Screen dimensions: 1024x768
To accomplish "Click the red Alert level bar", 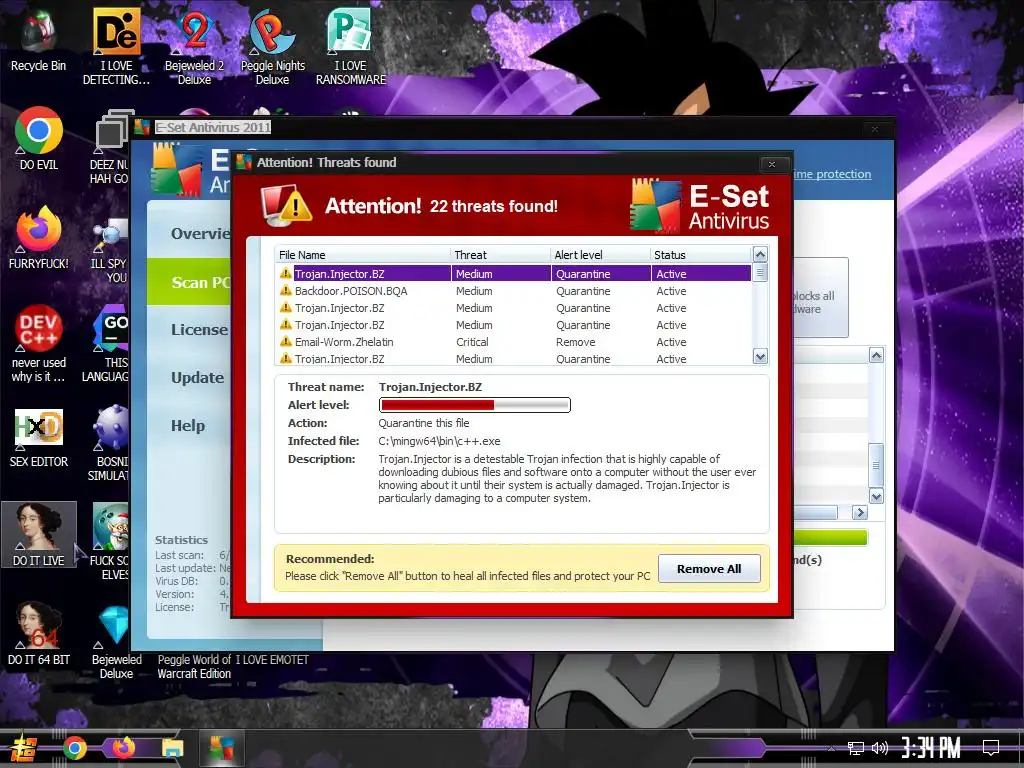I will pyautogui.click(x=475, y=405).
